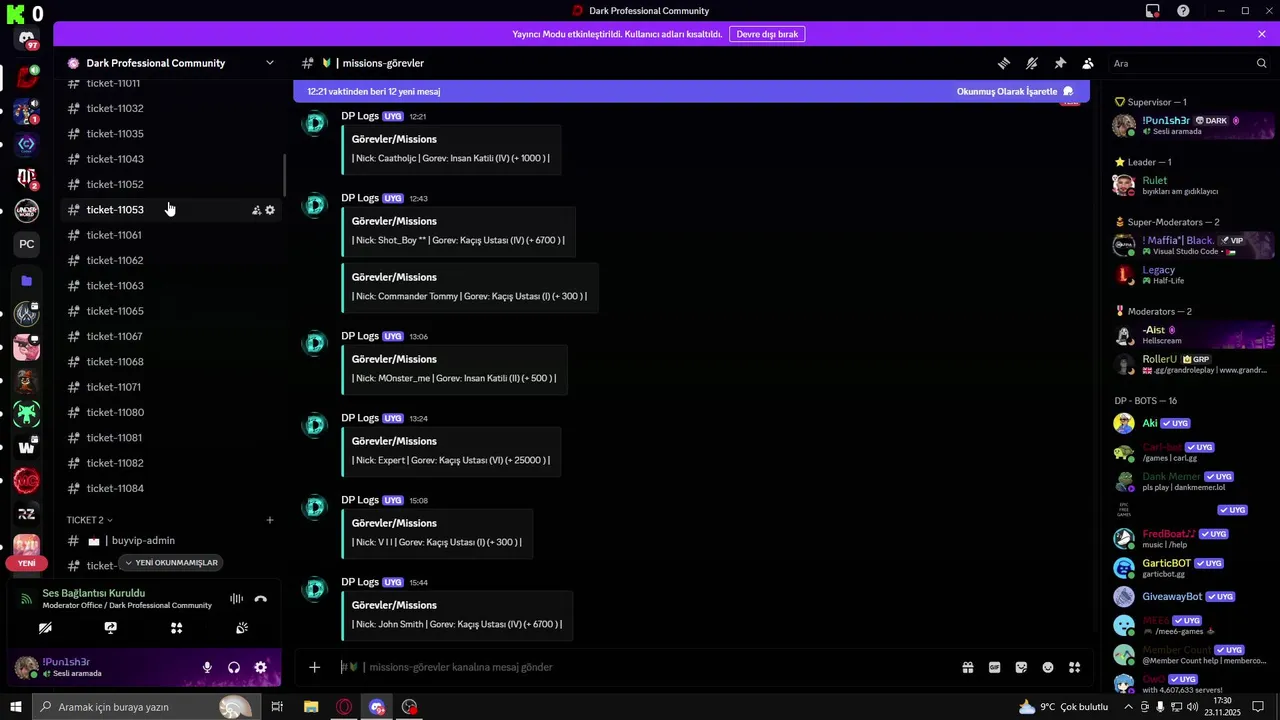
Task: Open the soundboard icon
Action: [242, 628]
